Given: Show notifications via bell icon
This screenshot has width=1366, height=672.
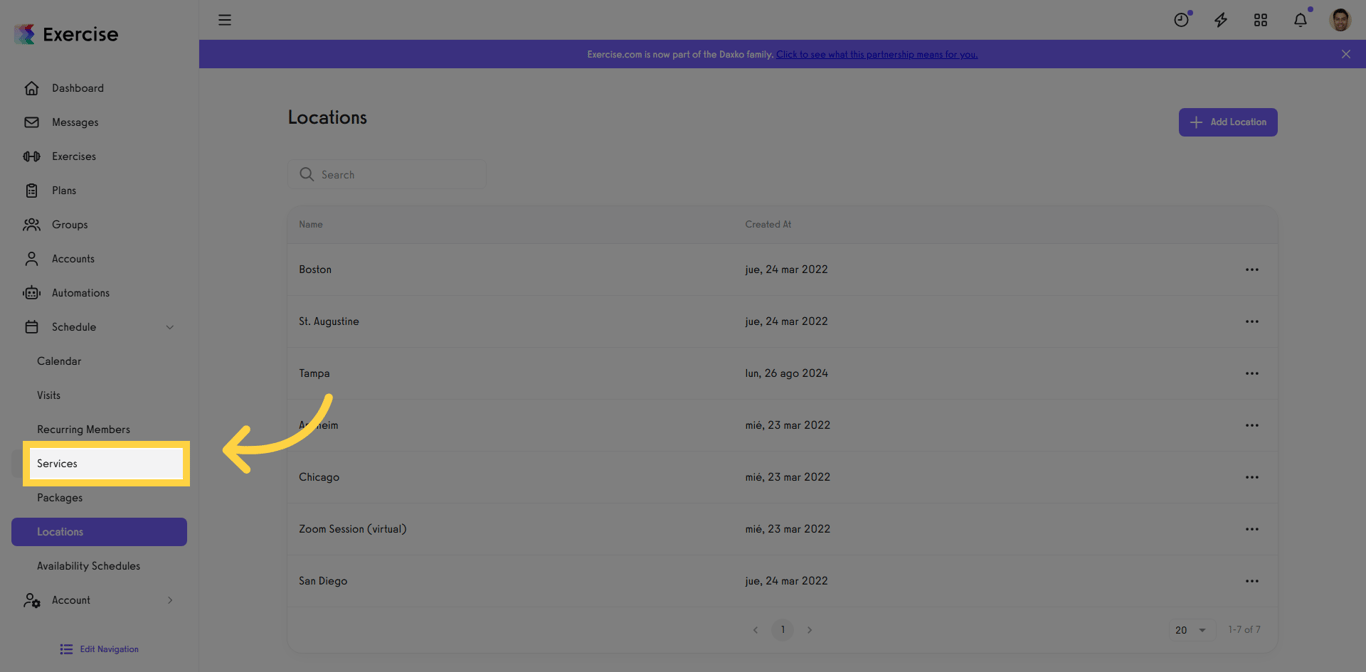Looking at the screenshot, I should (1300, 20).
